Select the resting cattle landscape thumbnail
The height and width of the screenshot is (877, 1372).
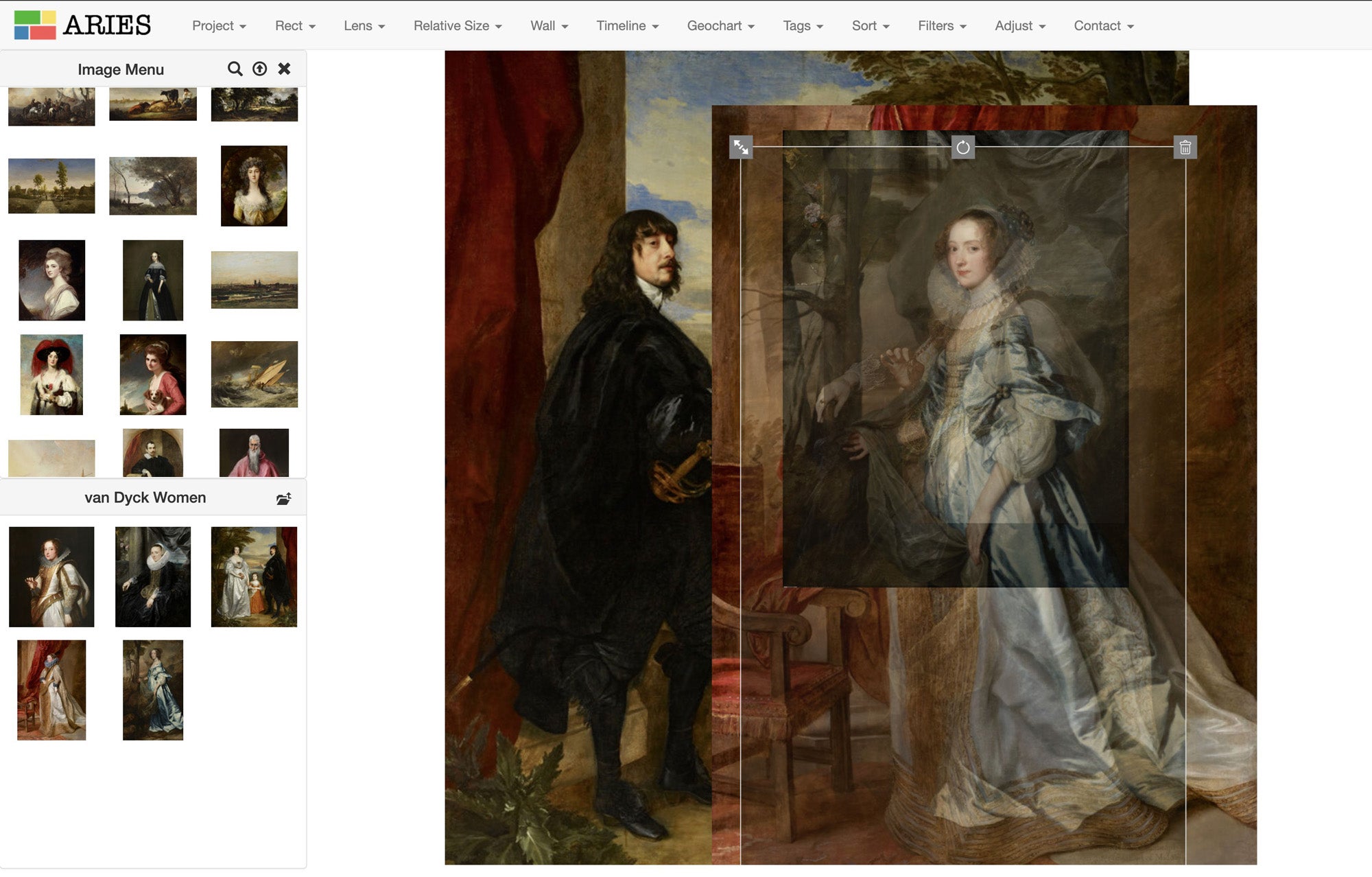[x=153, y=104]
